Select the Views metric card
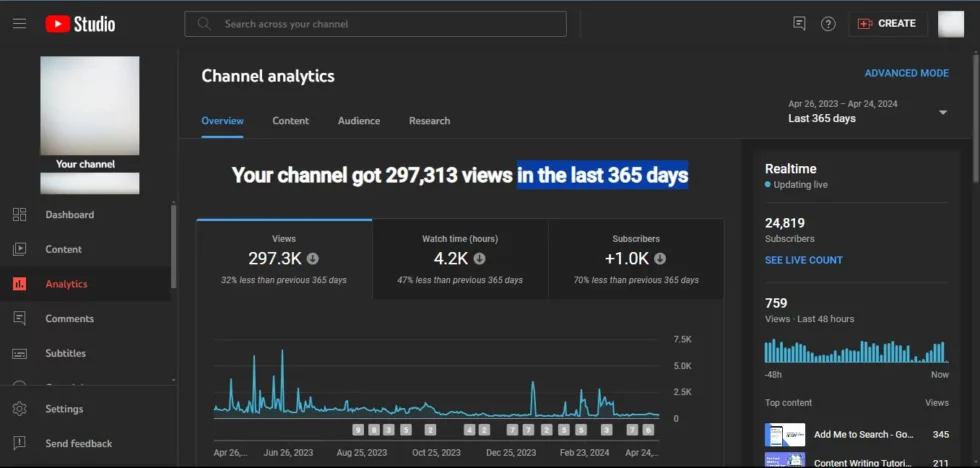The width and height of the screenshot is (980, 468). (x=284, y=259)
